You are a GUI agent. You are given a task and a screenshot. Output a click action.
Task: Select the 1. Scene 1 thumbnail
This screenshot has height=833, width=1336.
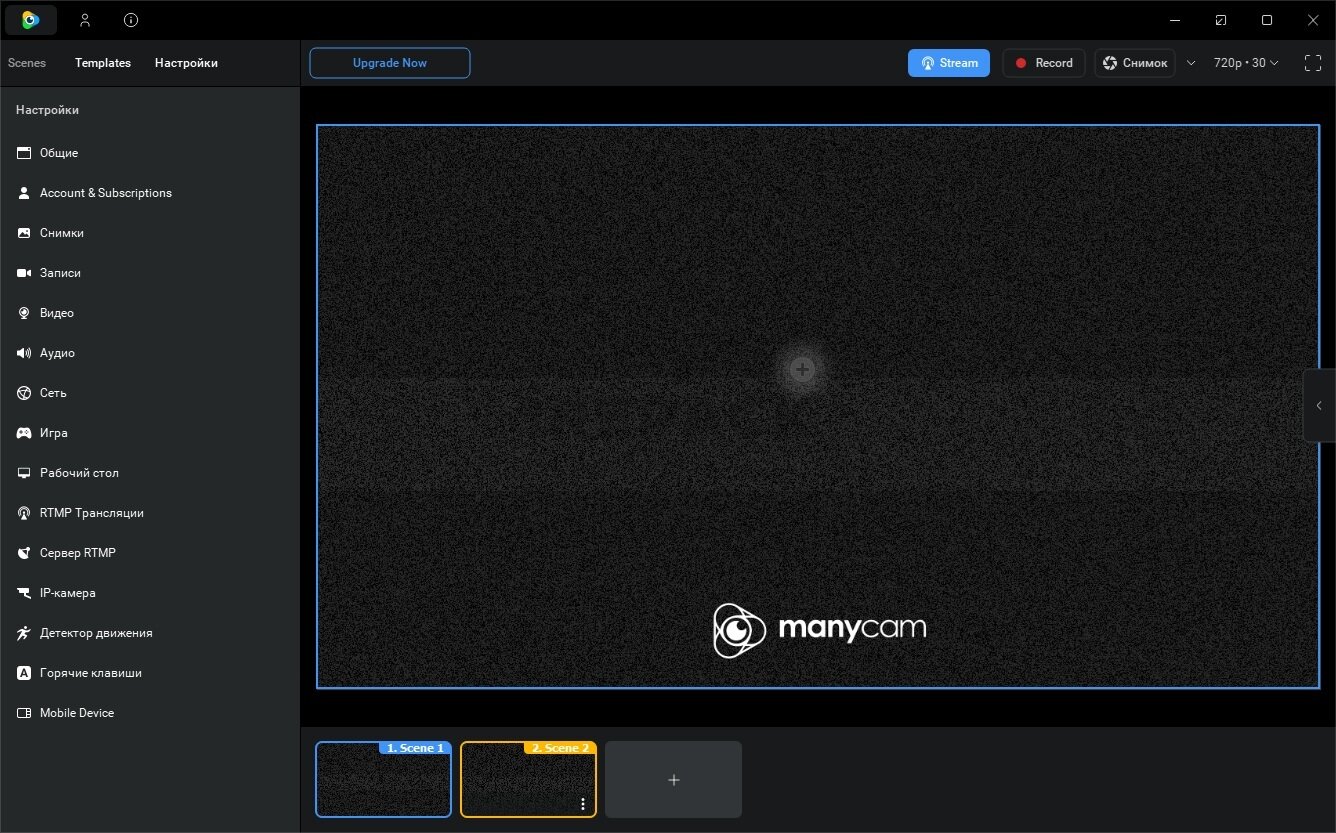pyautogui.click(x=384, y=779)
